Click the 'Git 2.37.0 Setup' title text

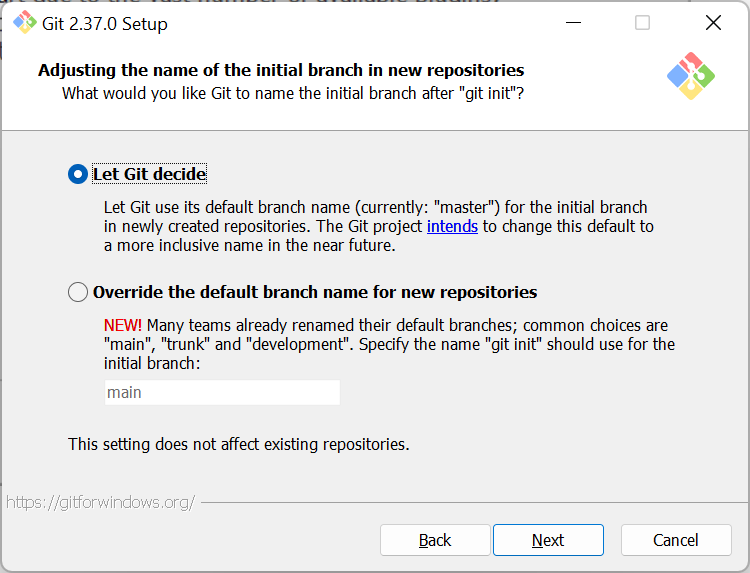click(105, 23)
